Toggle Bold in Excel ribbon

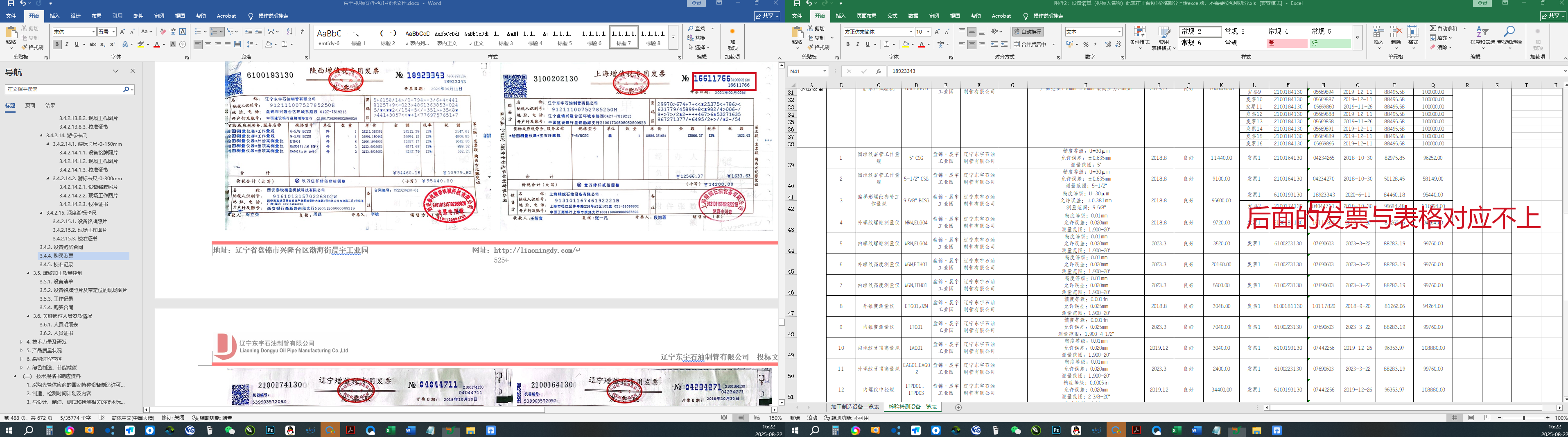847,44
